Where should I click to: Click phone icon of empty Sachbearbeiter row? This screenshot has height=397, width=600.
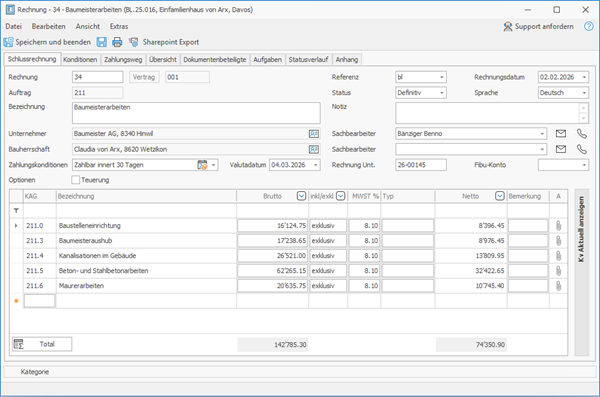click(582, 149)
